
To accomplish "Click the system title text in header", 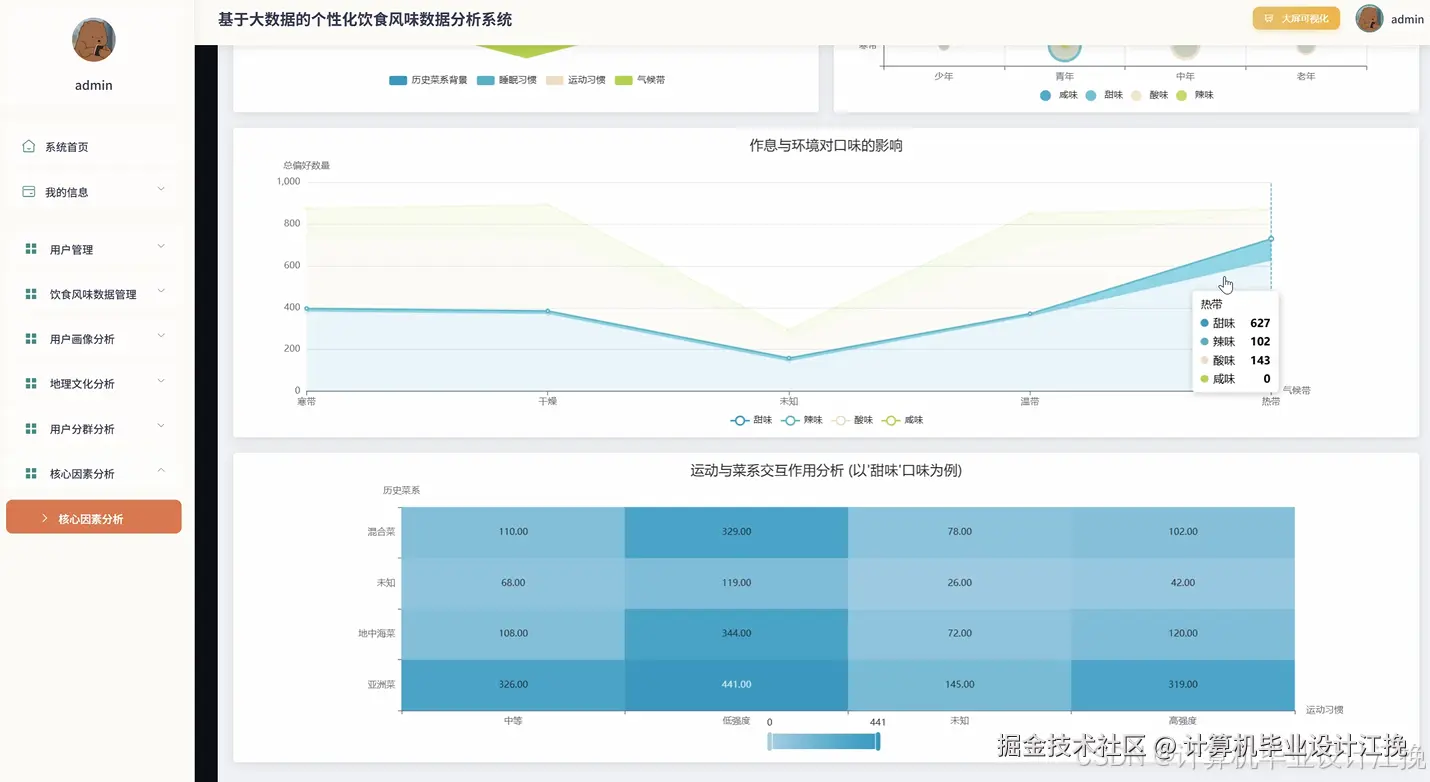I will pyautogui.click(x=365, y=19).
